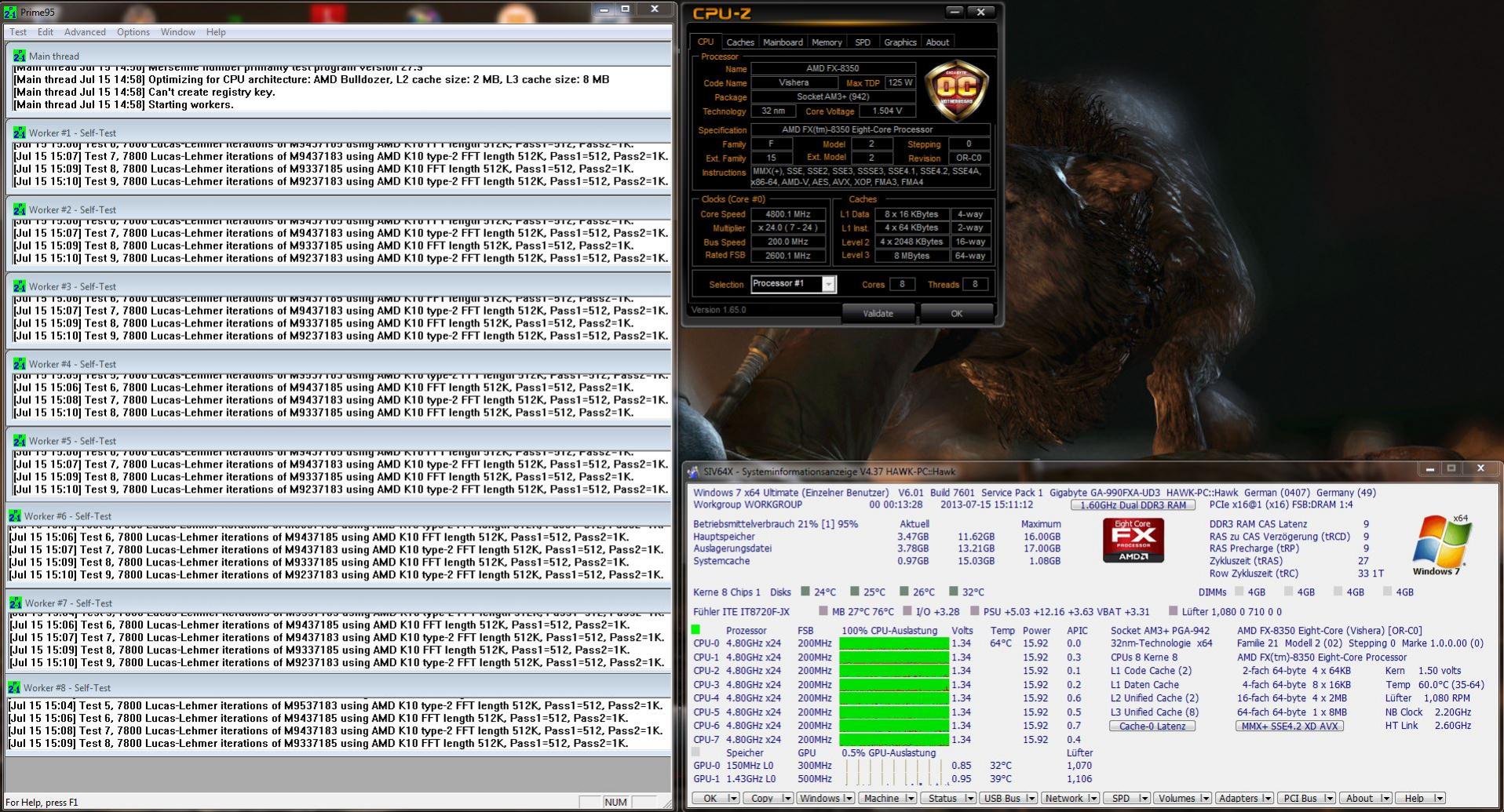Click the disk indicator square for 32°C
The height and width of the screenshot is (812, 1504).
click(x=953, y=592)
